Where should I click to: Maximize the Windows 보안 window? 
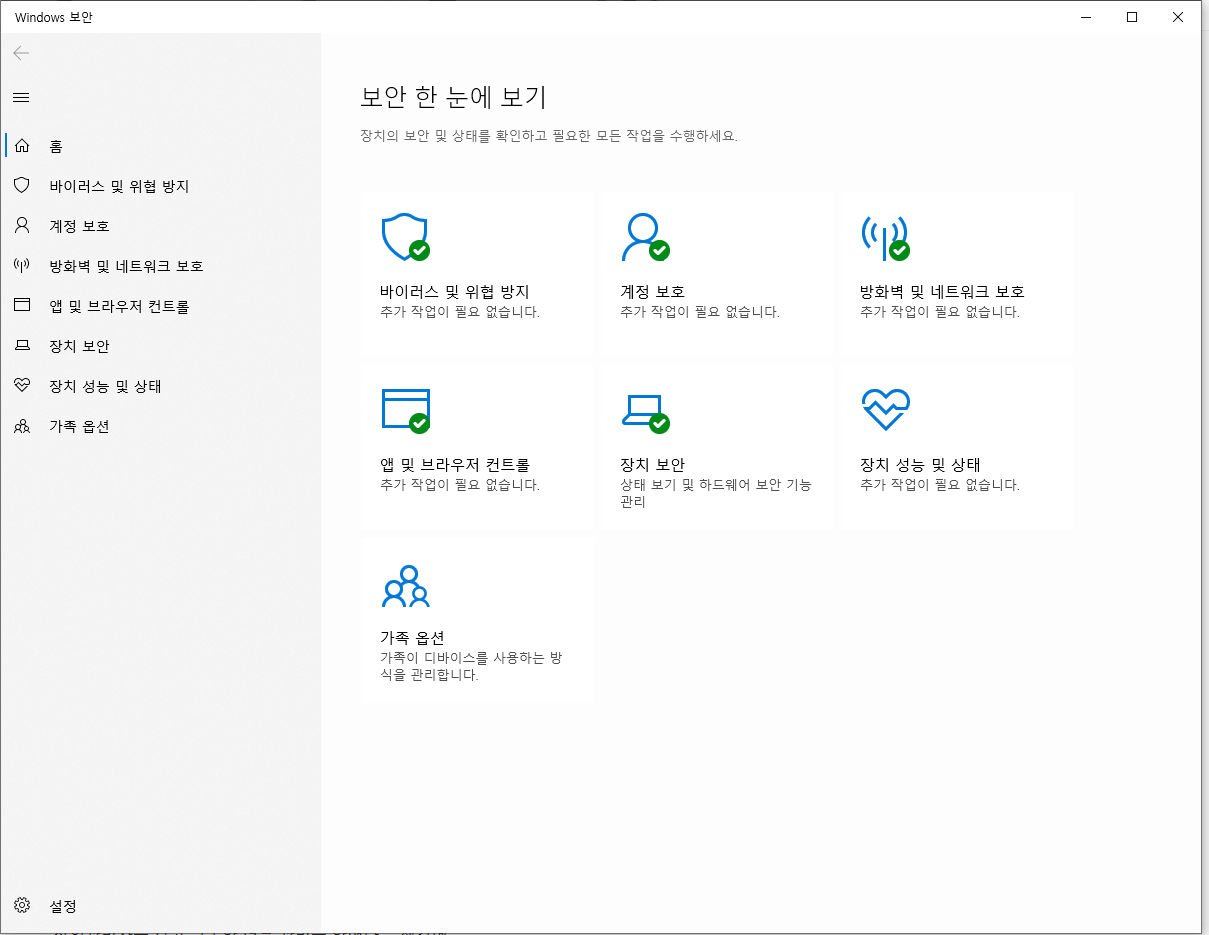pyautogui.click(x=1132, y=17)
